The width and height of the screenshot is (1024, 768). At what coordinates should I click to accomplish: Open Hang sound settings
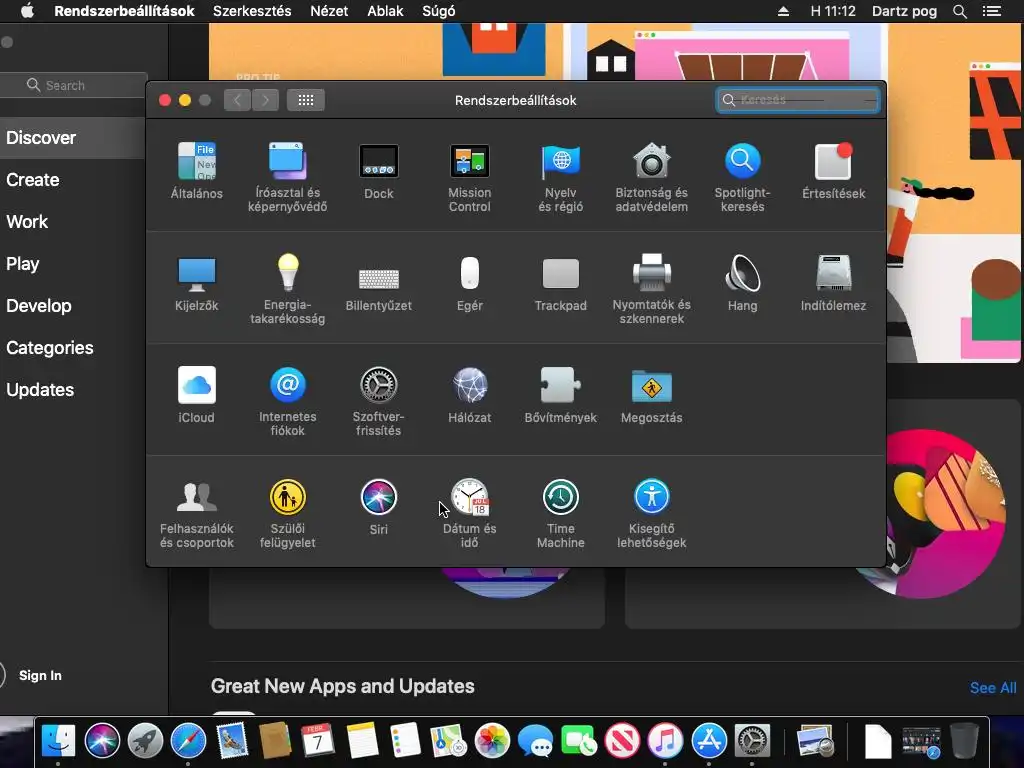point(743,282)
